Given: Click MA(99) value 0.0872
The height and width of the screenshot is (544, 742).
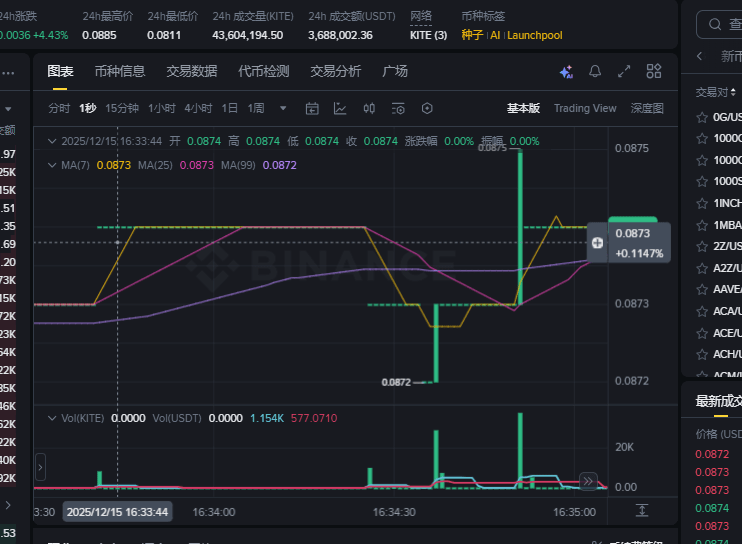Looking at the screenshot, I should point(280,165).
